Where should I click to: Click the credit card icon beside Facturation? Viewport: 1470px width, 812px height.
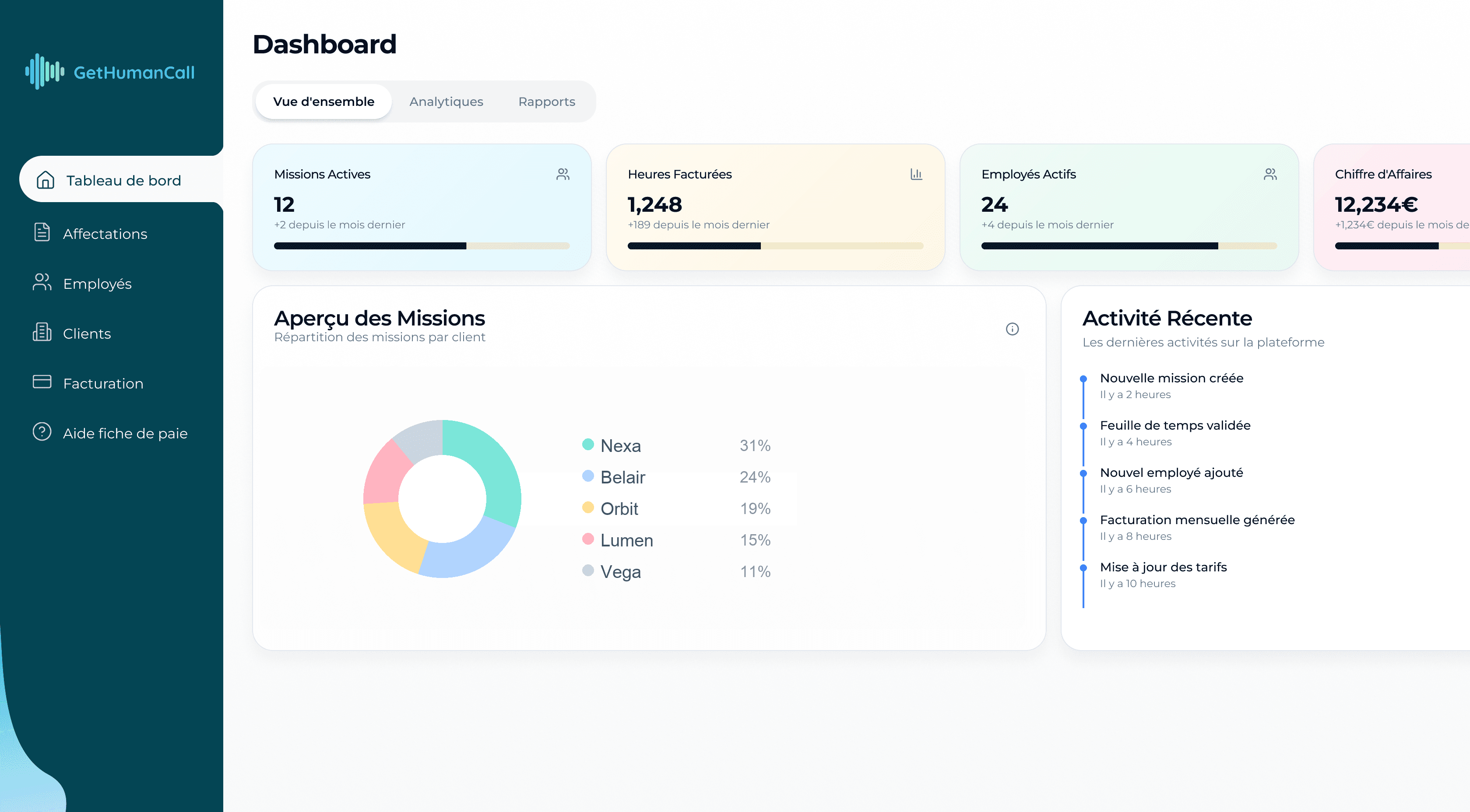(x=42, y=382)
